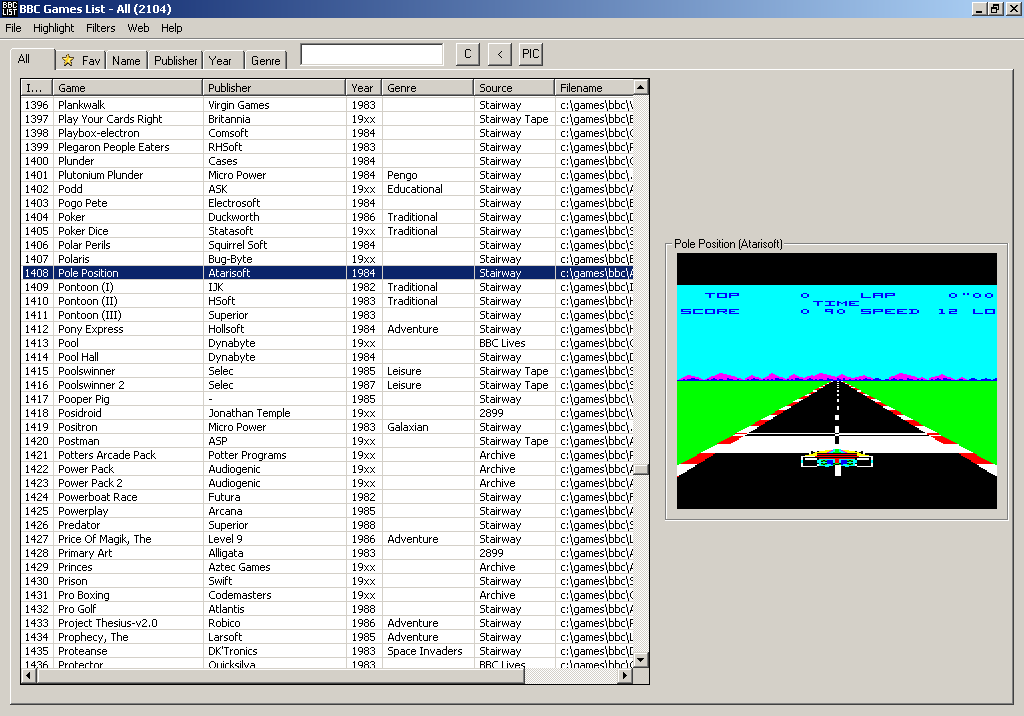Select the Plegaron People Eaters row
Image resolution: width=1024 pixels, height=716 pixels.
coord(327,147)
